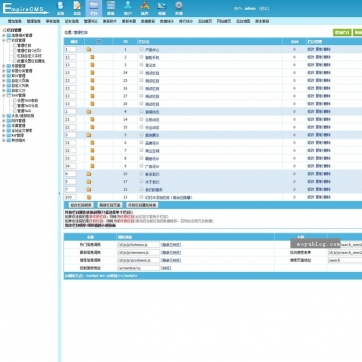The height and width of the screenshot is (362, 362).
Task: Open the Plugins (orange figure) top icon
Action: point(145,8)
